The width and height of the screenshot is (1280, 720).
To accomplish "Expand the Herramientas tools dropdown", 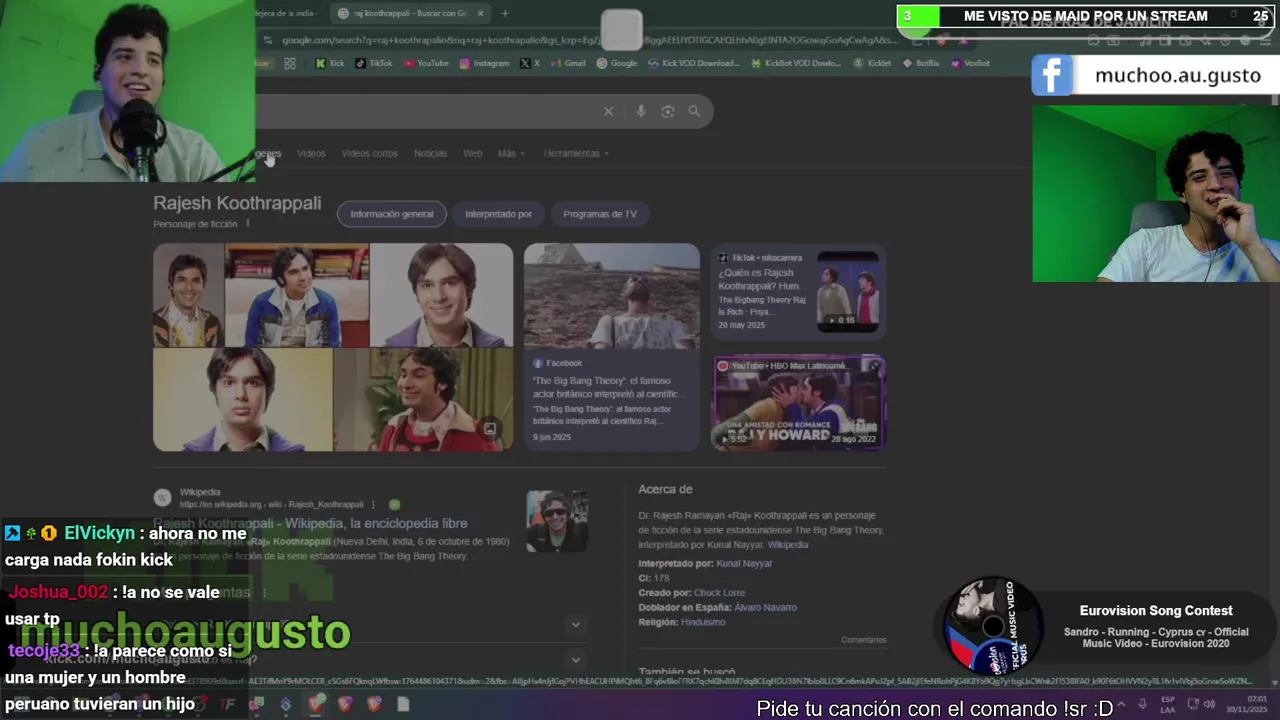I will coord(577,153).
